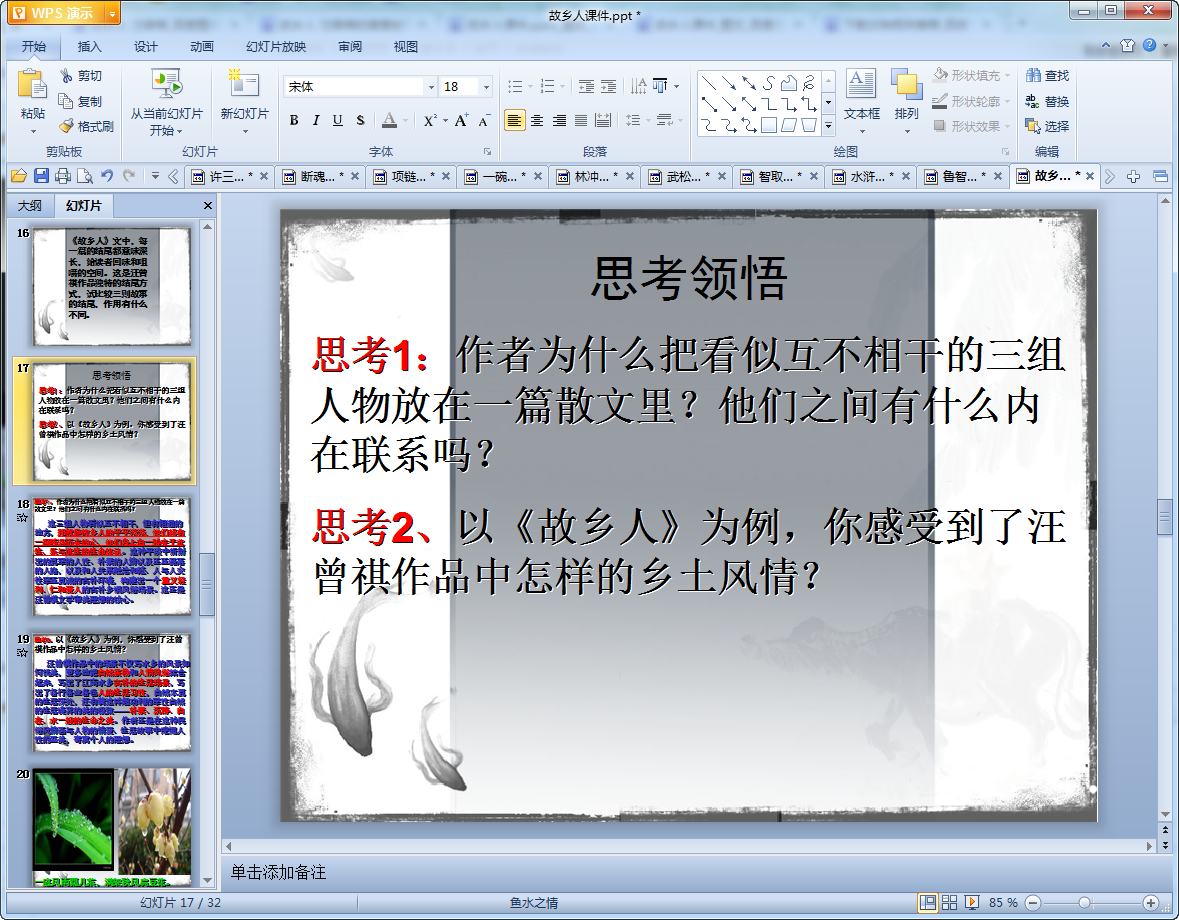
Task: Expand the font color dropdown arrow
Action: coord(405,120)
